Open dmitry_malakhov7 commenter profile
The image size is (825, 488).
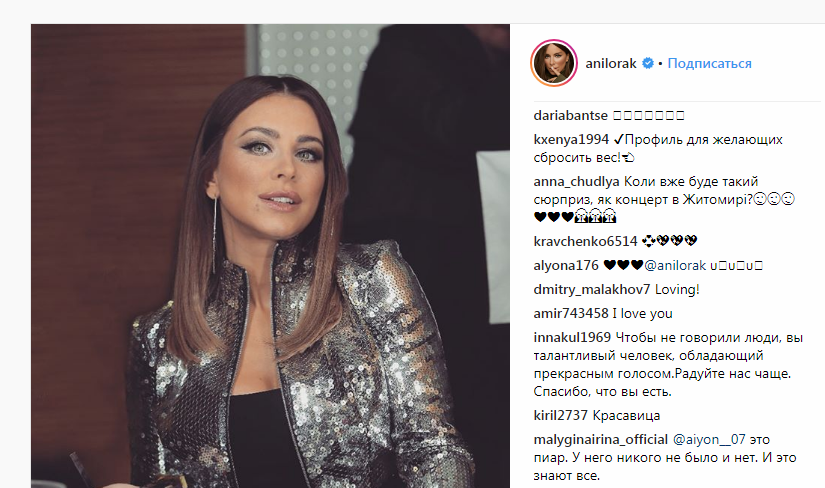[x=592, y=290]
